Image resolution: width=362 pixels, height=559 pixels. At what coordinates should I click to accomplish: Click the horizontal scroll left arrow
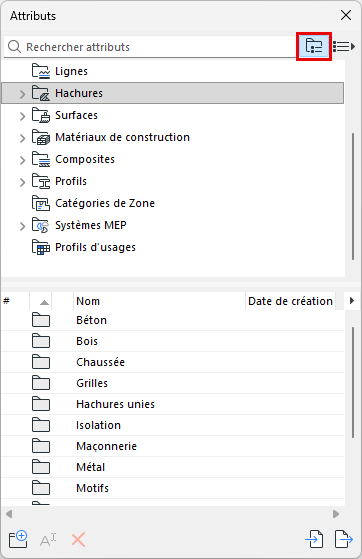(x=9, y=514)
